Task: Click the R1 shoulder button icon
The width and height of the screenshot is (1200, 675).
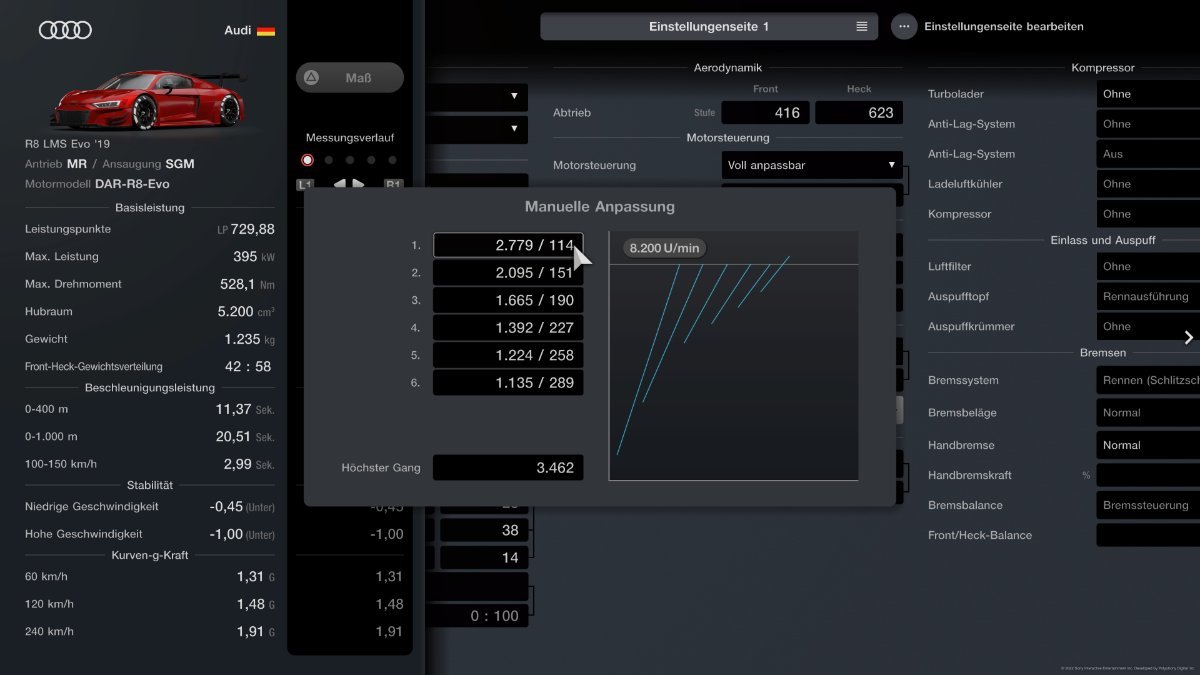Action: tap(394, 184)
